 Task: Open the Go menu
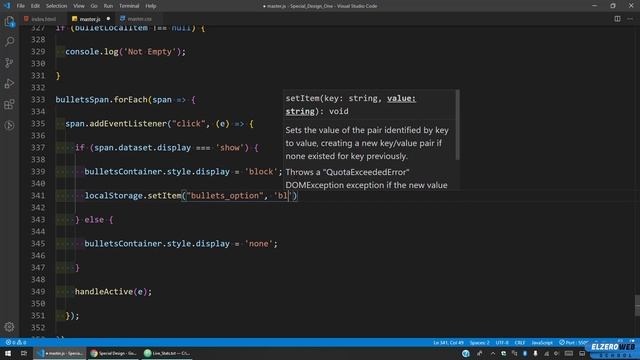click(x=94, y=6)
